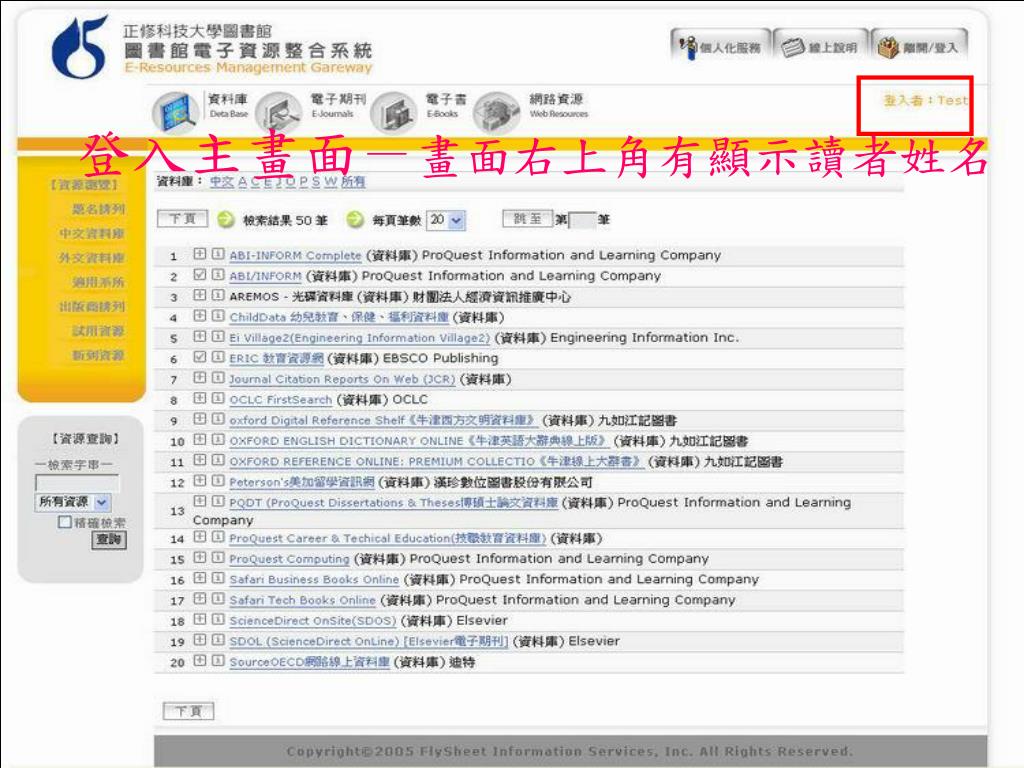Show info for OXFORD REFERENCE ONLINE
Viewport: 1024px width, 768px height.
click(x=218, y=460)
